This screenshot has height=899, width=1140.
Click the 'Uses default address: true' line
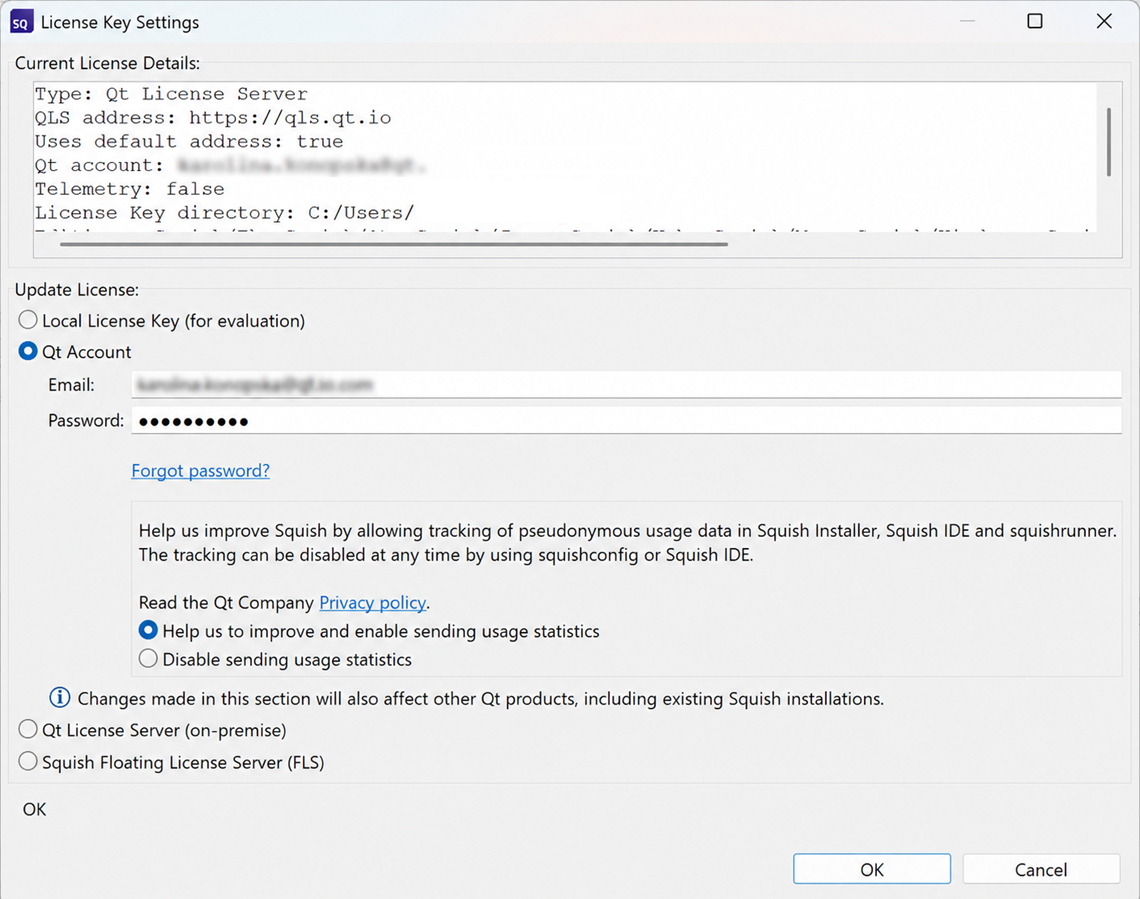tap(189, 141)
